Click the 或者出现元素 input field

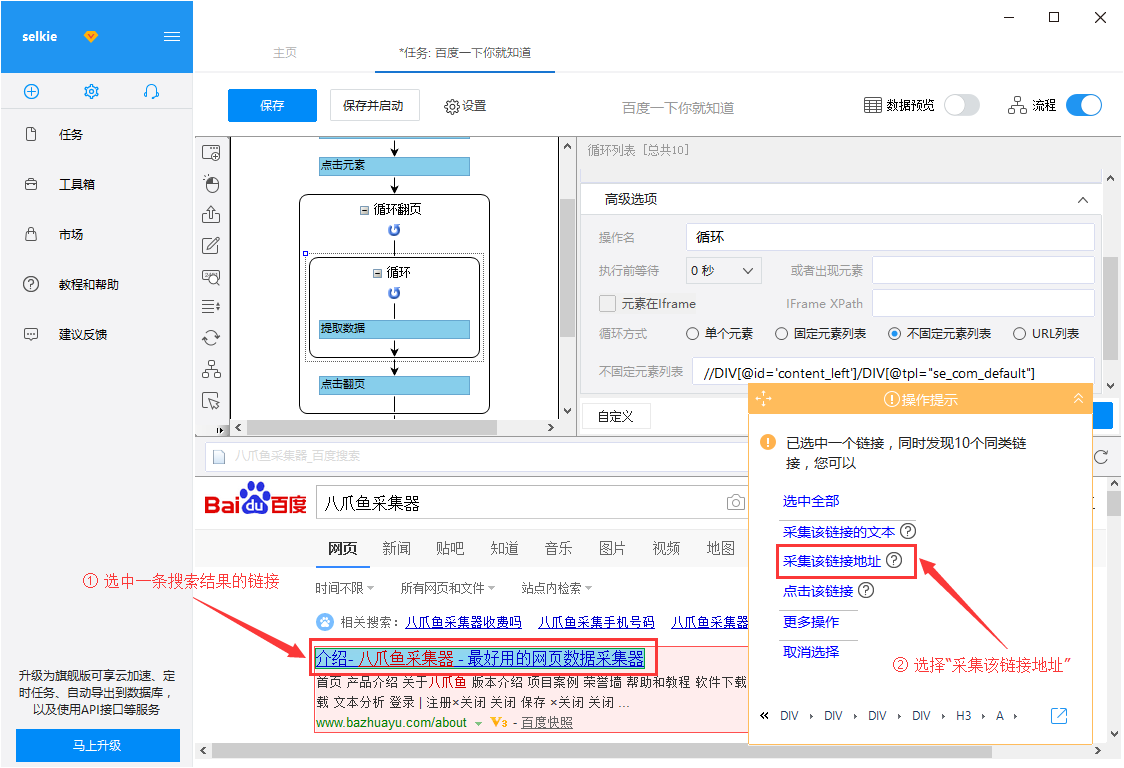coord(983,271)
